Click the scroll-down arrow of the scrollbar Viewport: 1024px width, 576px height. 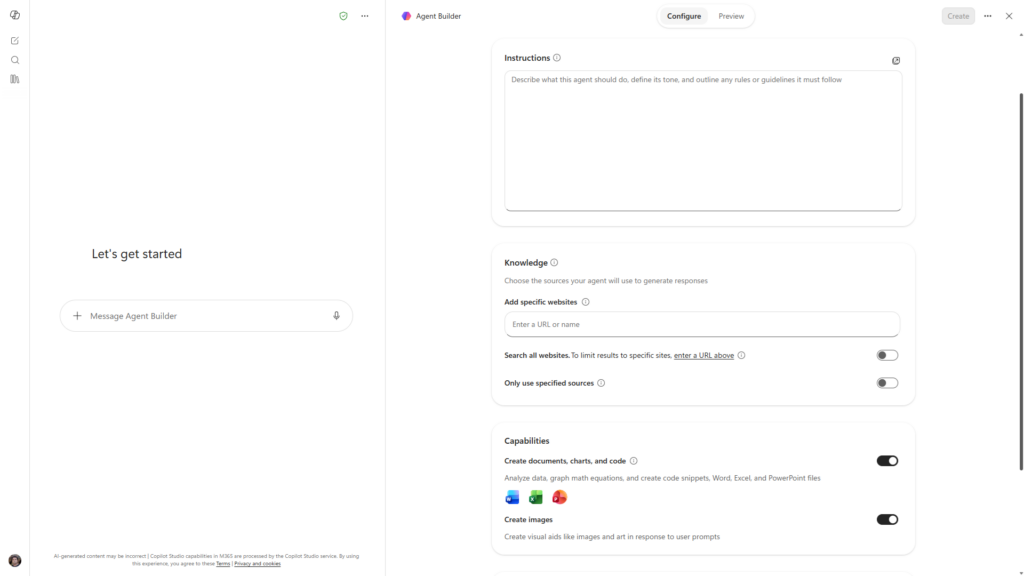click(x=1021, y=572)
